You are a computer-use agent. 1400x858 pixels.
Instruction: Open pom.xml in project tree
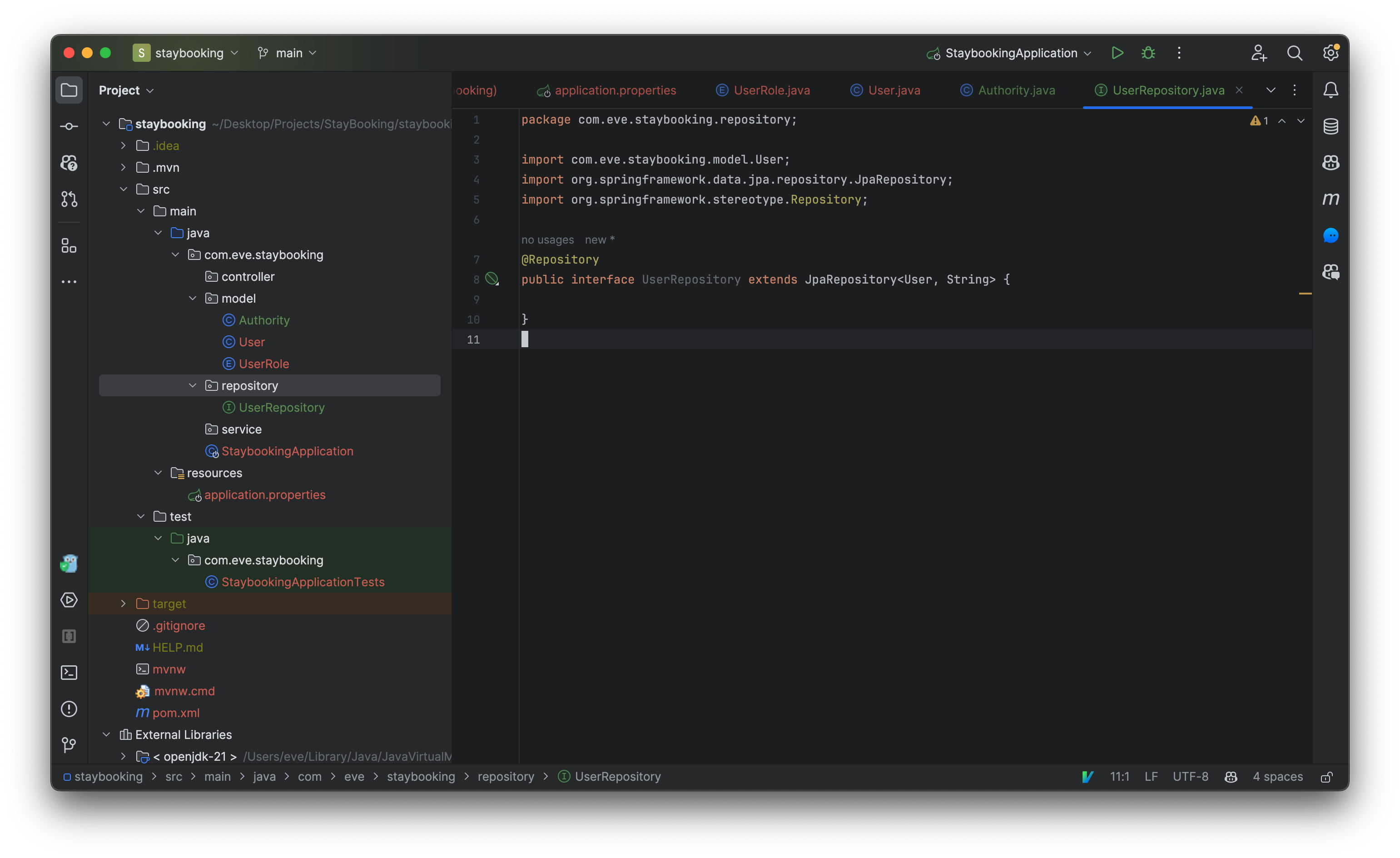(x=176, y=713)
